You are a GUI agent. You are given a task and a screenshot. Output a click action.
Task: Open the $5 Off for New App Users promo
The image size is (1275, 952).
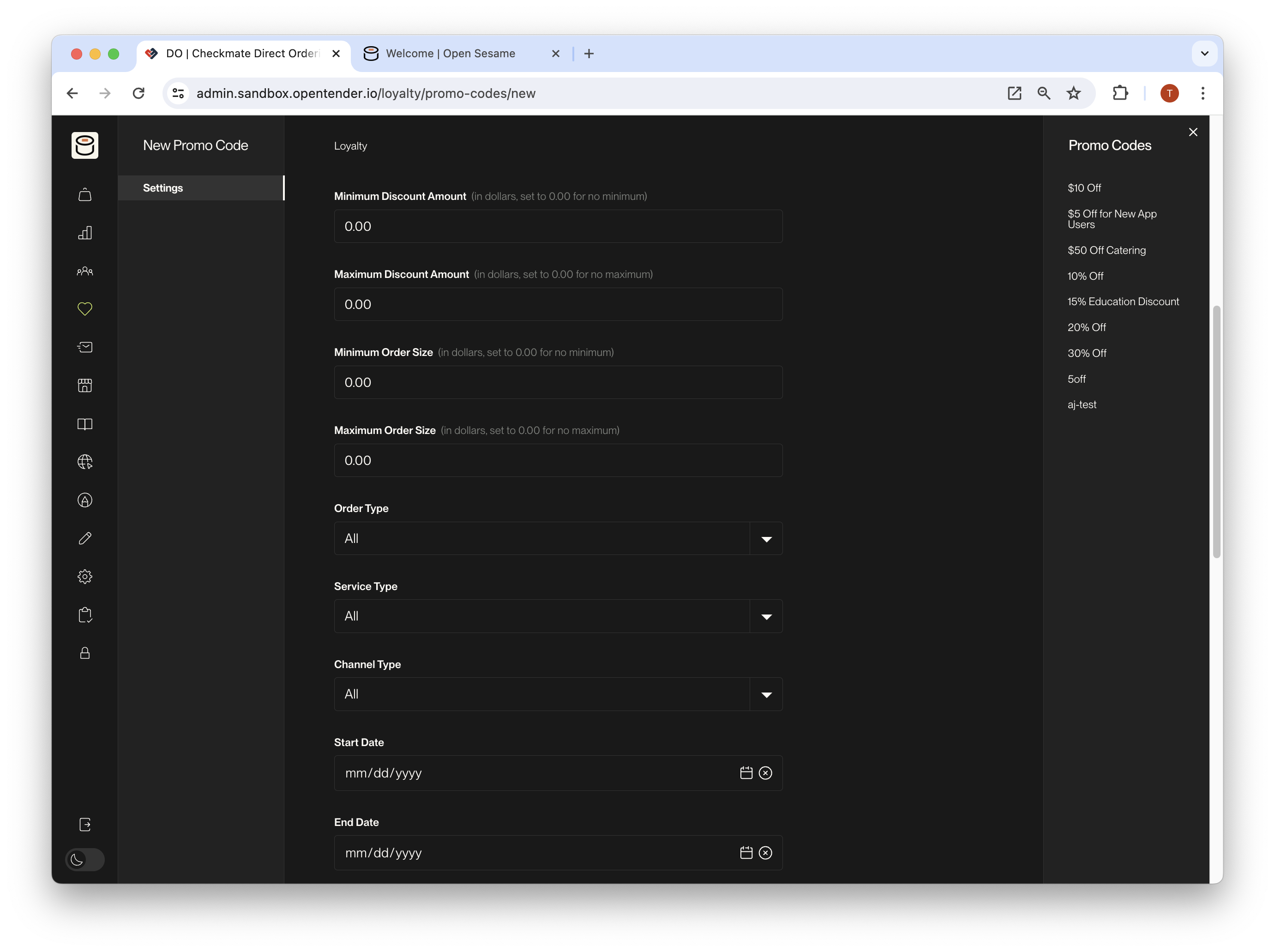[1112, 219]
